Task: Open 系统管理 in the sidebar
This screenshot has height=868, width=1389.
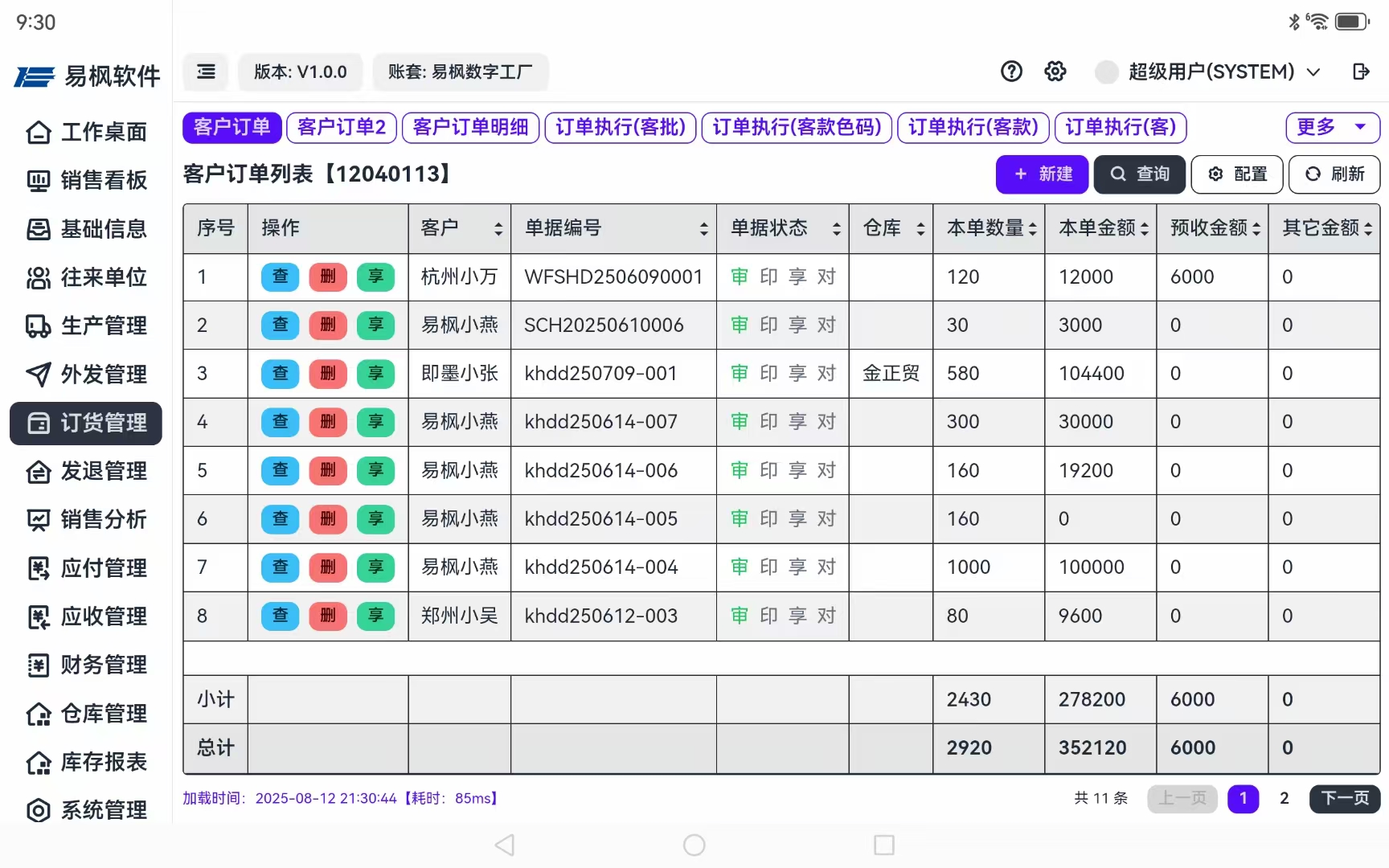Action: [x=86, y=810]
